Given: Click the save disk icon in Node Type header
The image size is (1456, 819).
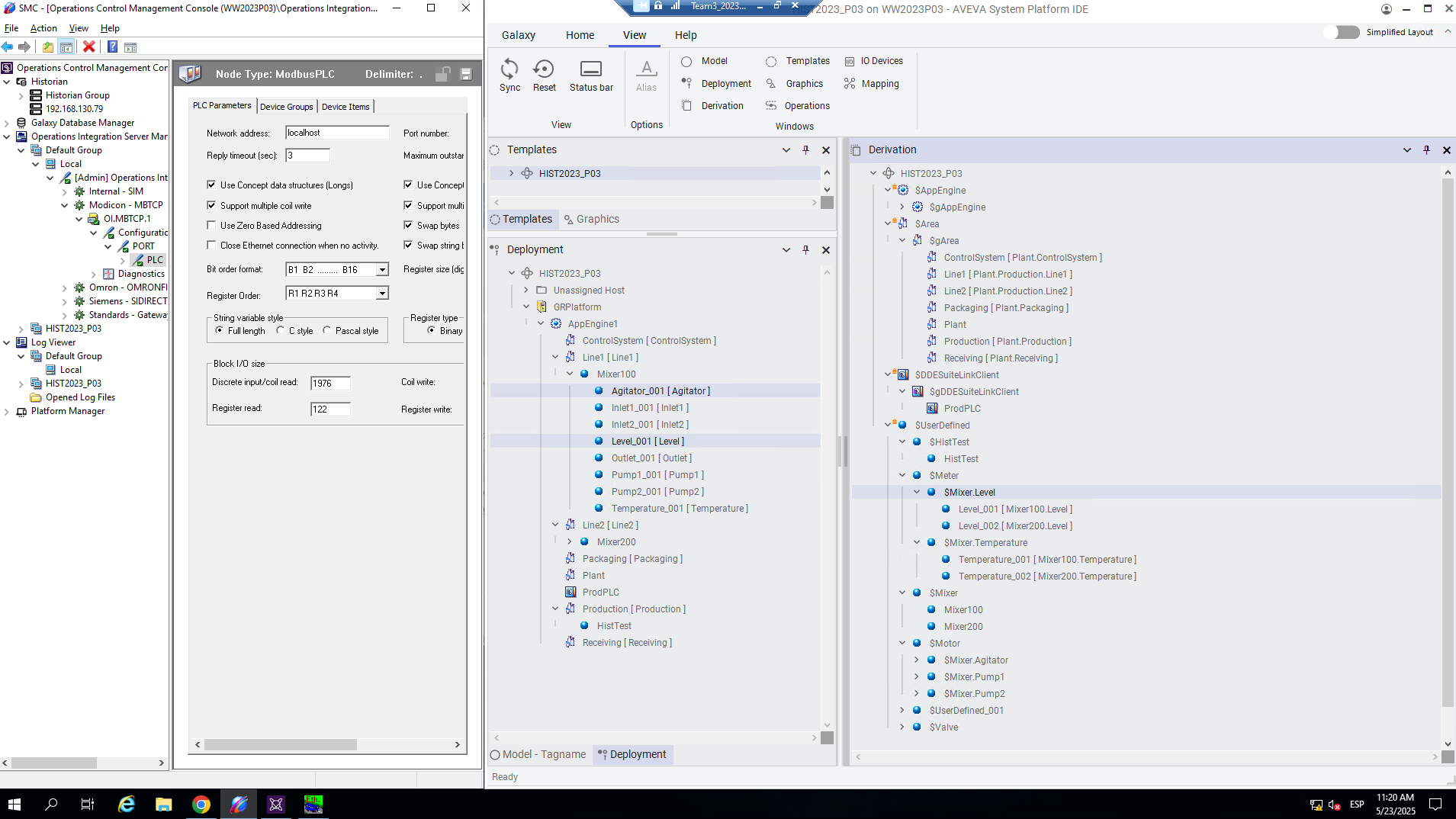Looking at the screenshot, I should 466,74.
